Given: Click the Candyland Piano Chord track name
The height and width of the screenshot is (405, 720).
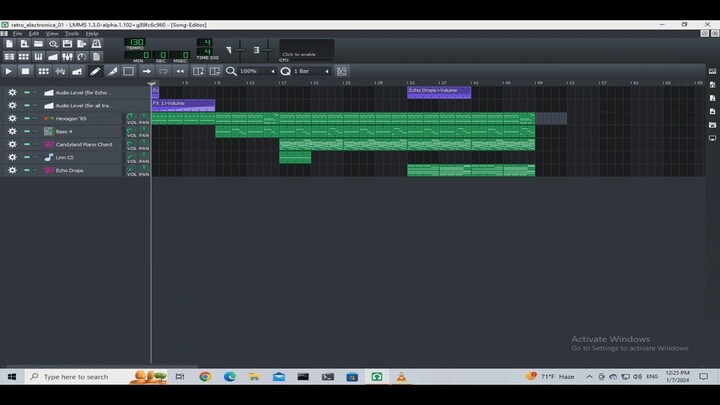Looking at the screenshot, I should click(x=83, y=144).
